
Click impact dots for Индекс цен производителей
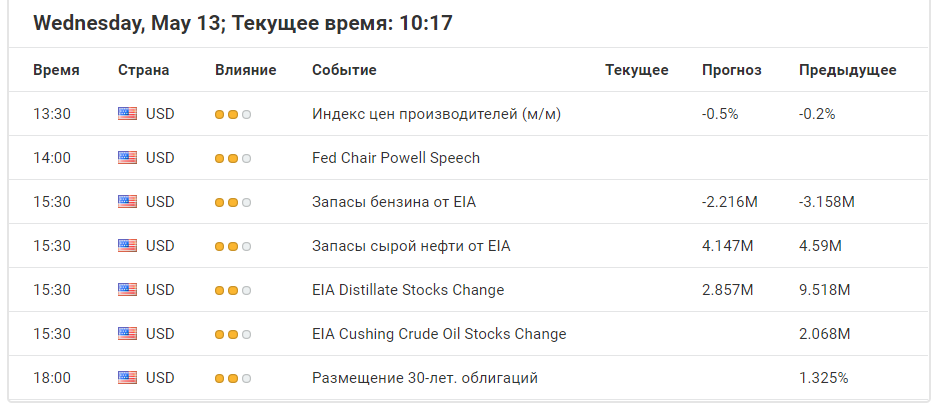(x=233, y=114)
